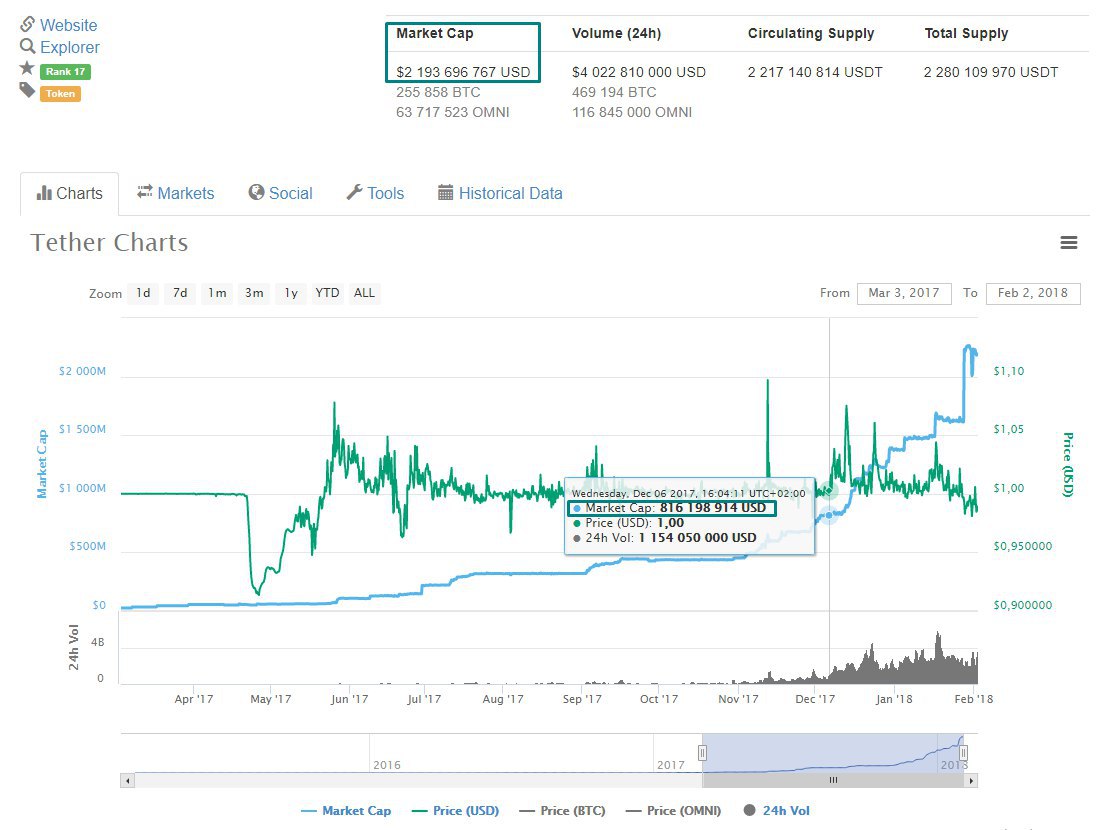Click the wrench icon on the Tools tab
Screen dimensions: 1110x830
pos(354,193)
